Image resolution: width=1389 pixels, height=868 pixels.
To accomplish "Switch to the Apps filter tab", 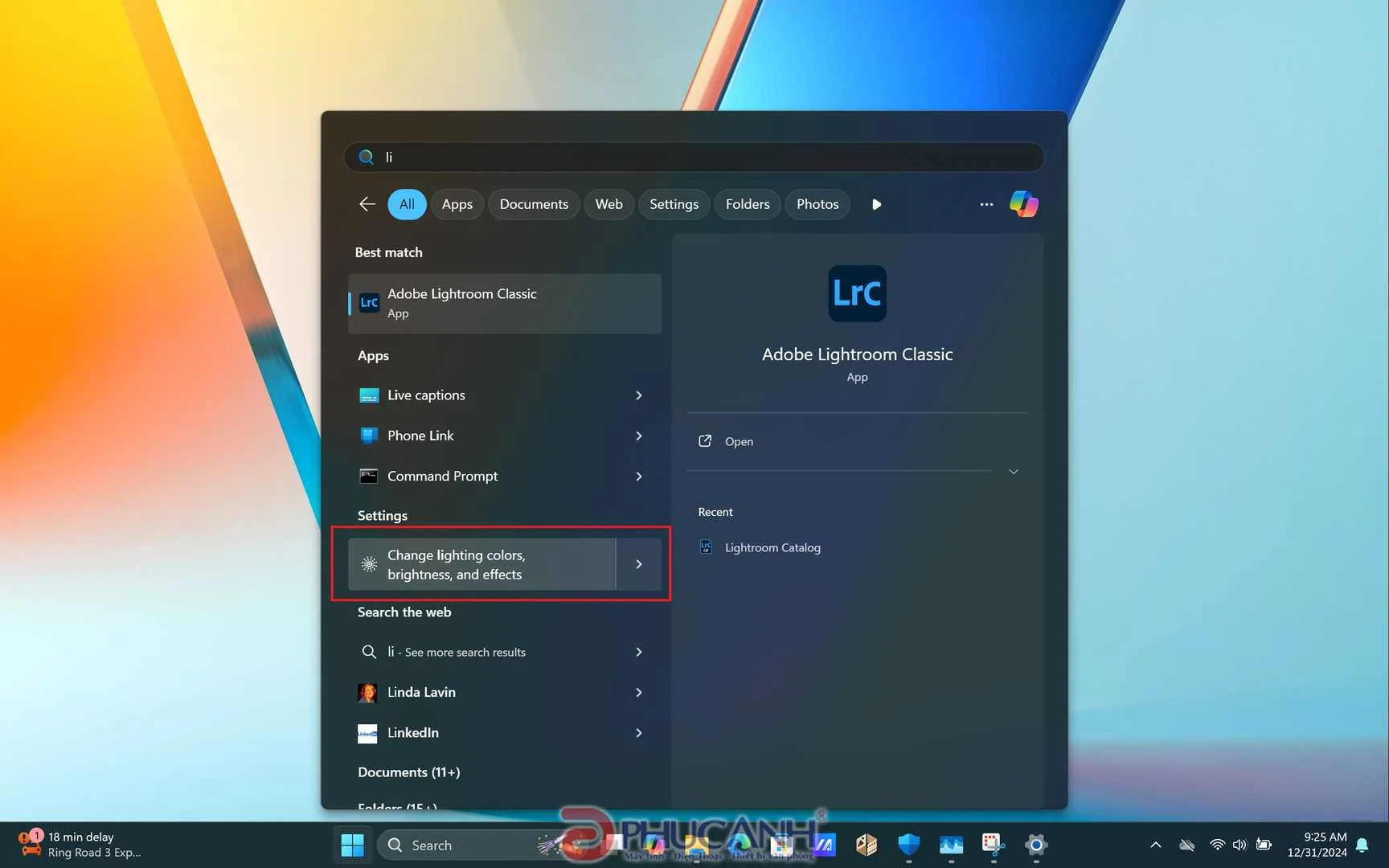I will [457, 204].
